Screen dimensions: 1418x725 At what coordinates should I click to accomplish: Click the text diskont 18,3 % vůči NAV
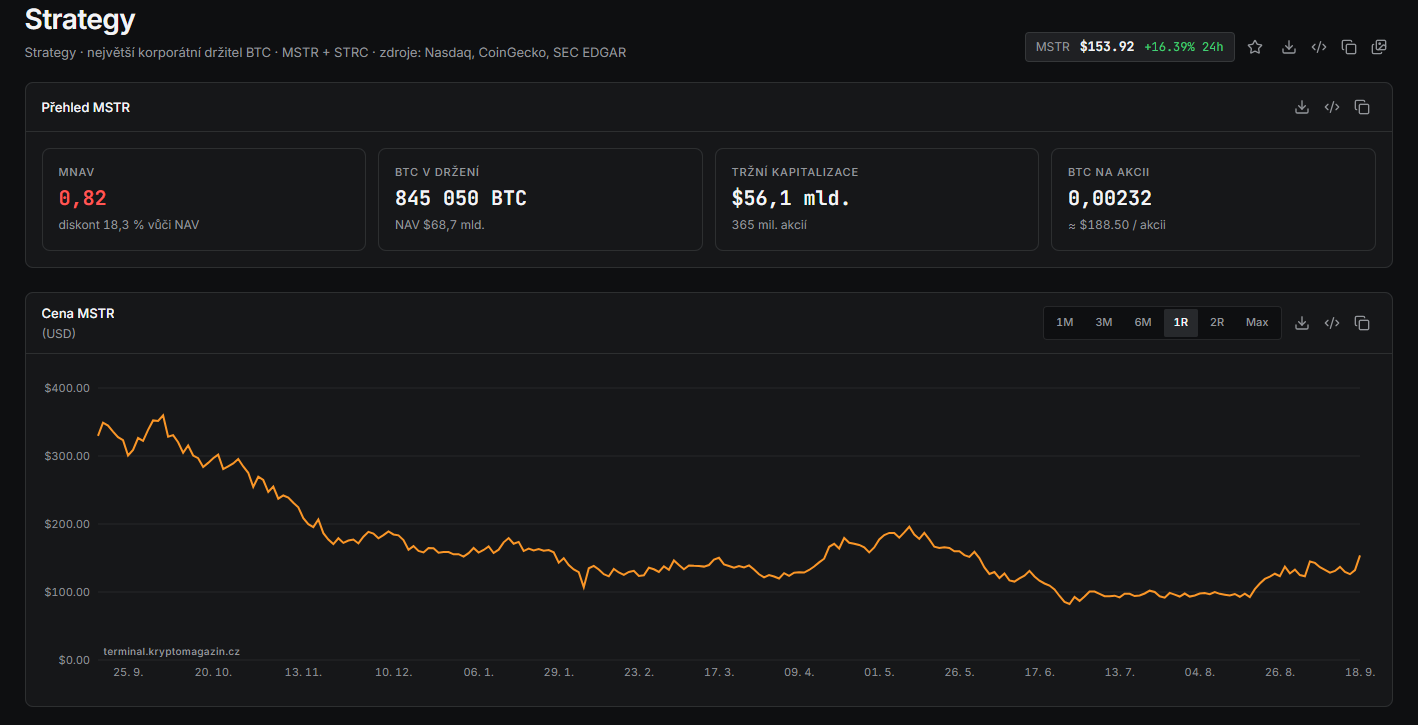point(129,225)
